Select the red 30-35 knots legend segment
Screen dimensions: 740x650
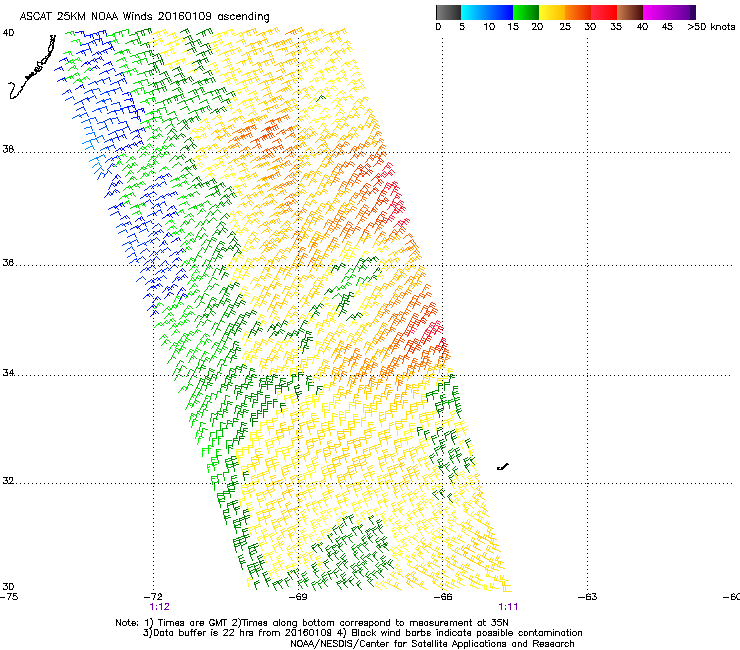pyautogui.click(x=604, y=12)
